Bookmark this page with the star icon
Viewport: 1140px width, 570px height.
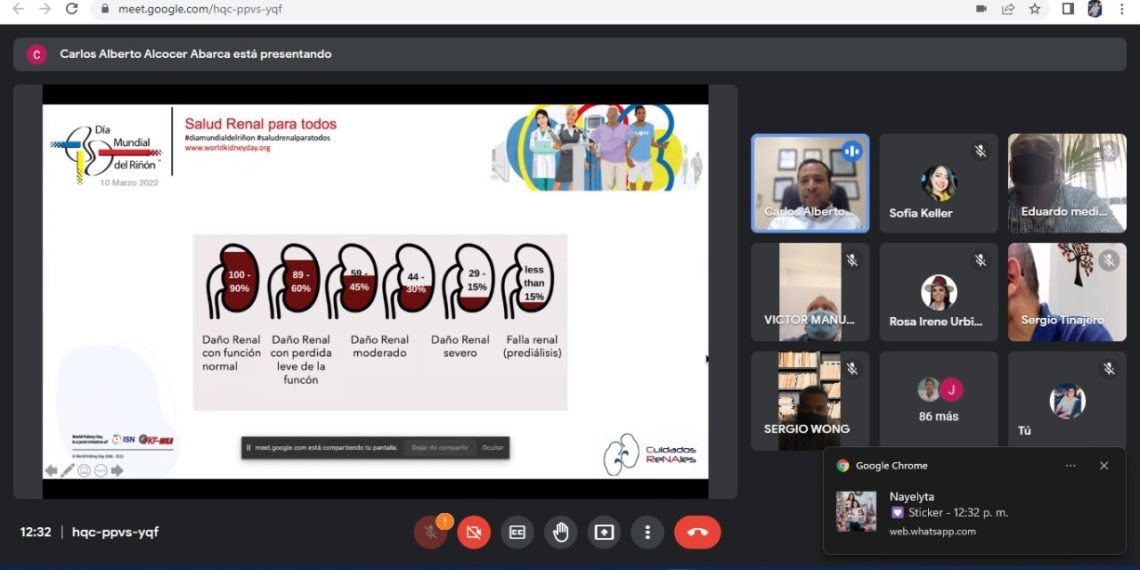coord(1035,9)
